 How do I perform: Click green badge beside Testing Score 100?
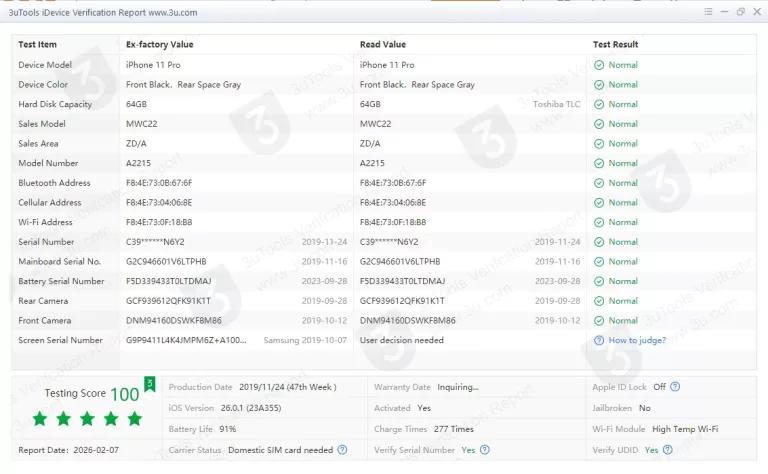pyautogui.click(x=149, y=383)
